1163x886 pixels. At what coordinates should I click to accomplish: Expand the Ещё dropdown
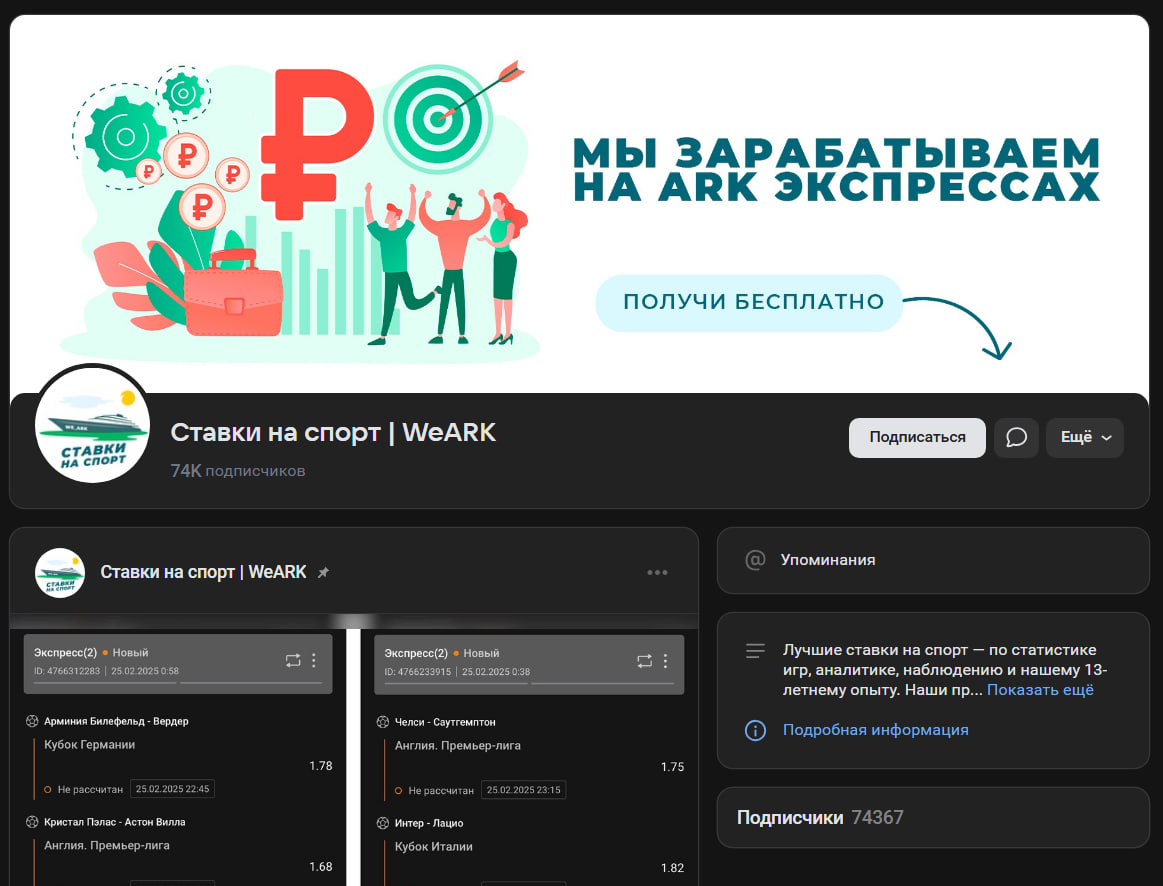coord(1085,438)
